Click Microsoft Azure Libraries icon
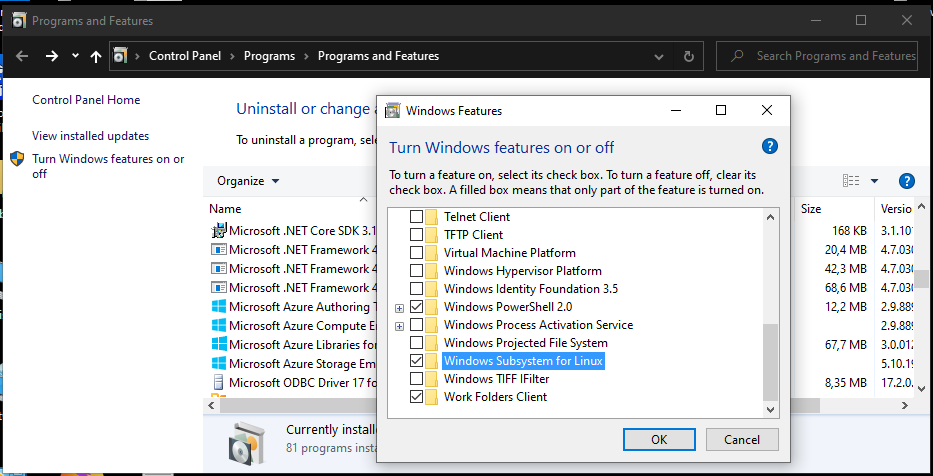The width and height of the screenshot is (933, 476). coord(220,345)
